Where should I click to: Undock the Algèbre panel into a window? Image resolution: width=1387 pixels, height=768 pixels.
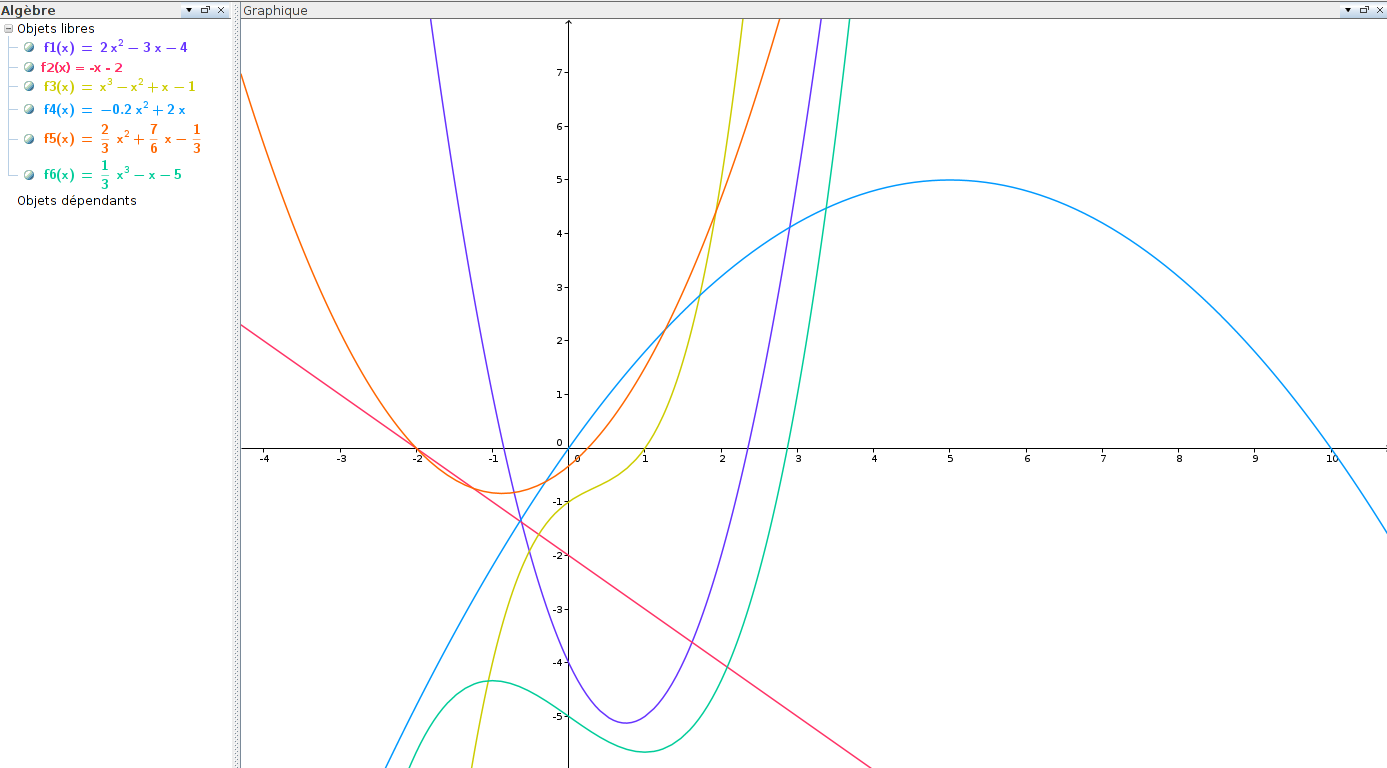click(x=205, y=10)
